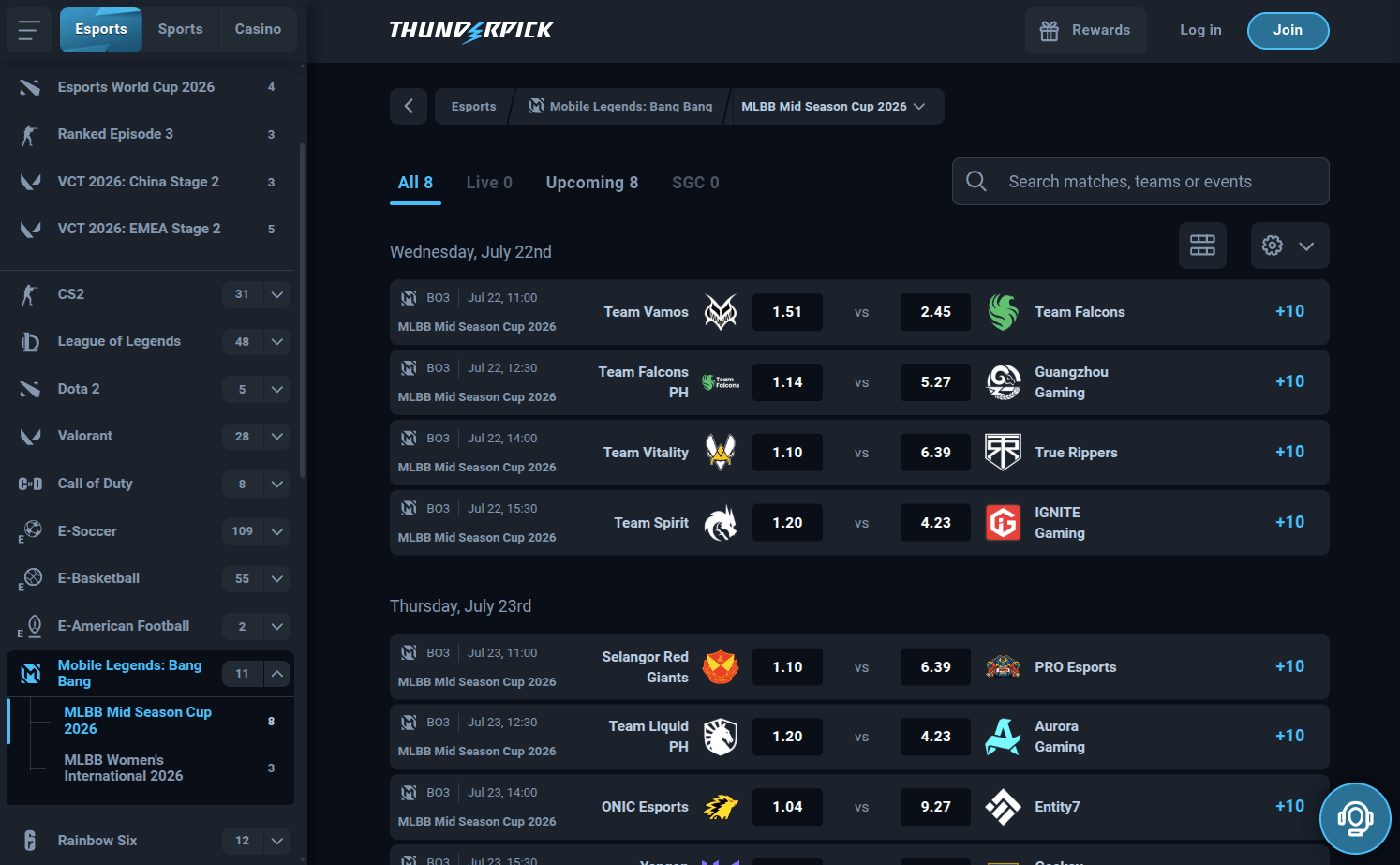1400x865 pixels.
Task: Switch to the Casino tab
Action: 258,30
